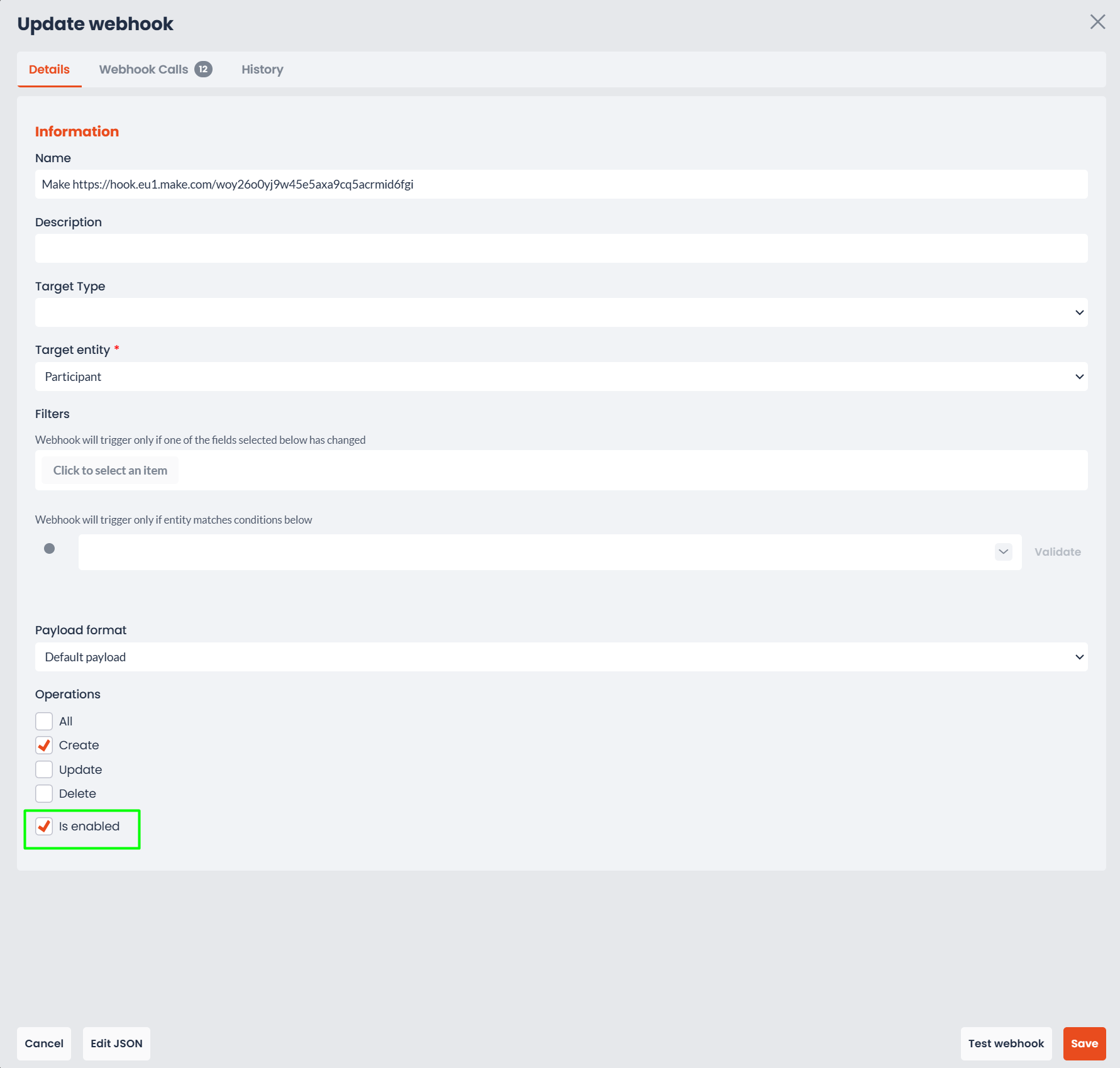Close the Update webhook dialog
This screenshot has height=1068, width=1120.
(x=1097, y=22)
